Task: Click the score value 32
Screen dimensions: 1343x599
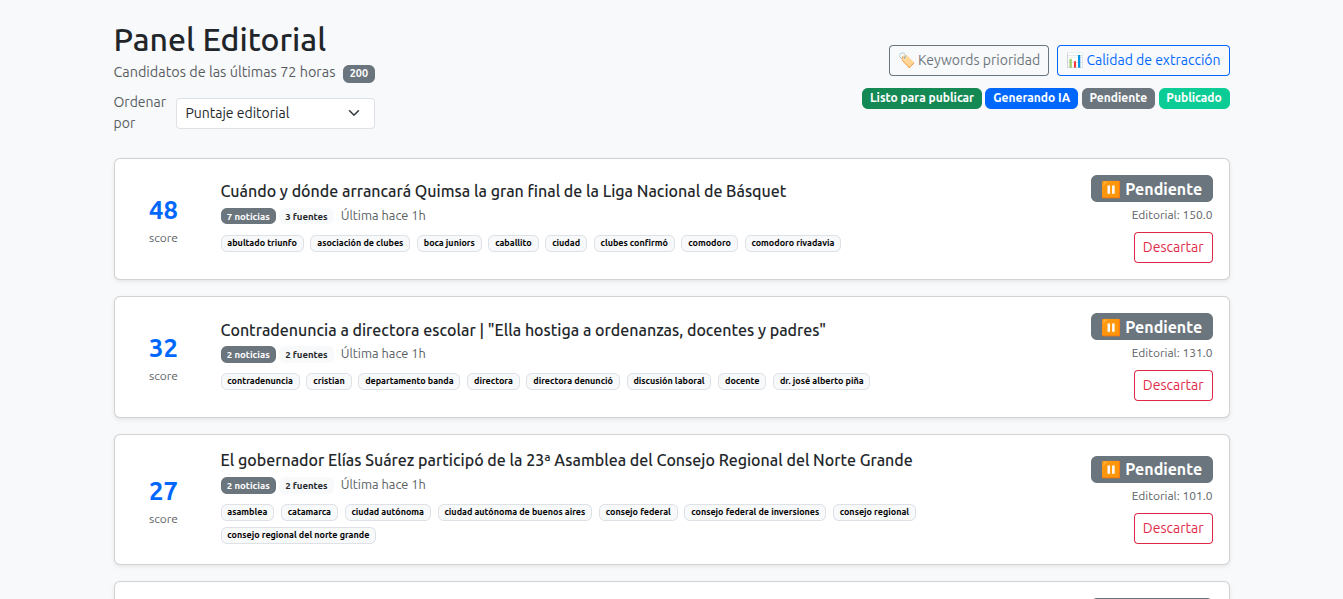Action: click(x=163, y=349)
